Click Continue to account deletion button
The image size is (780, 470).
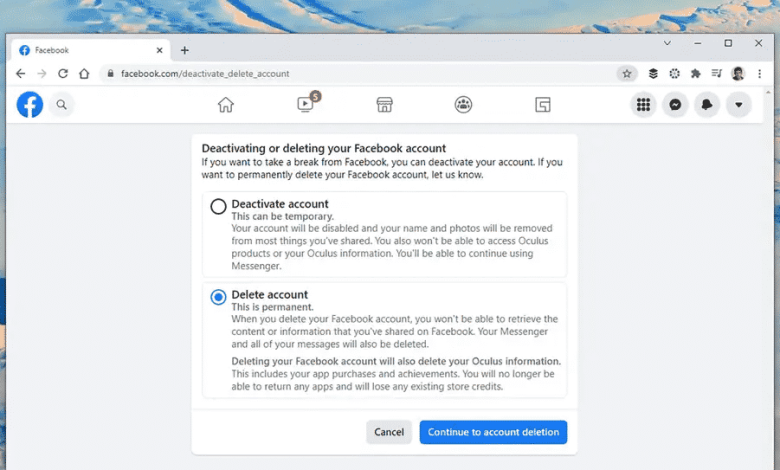493,432
